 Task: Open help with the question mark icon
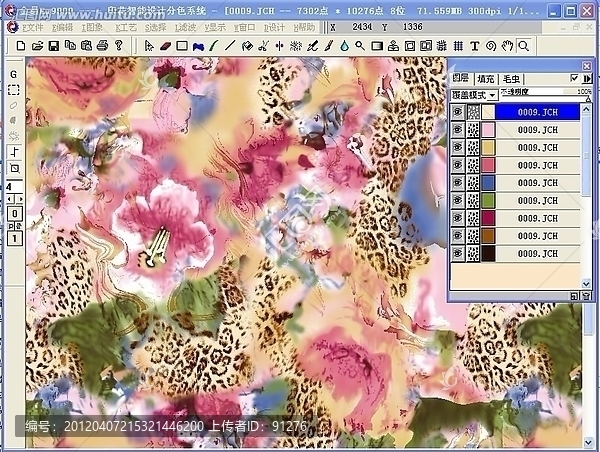point(119,46)
